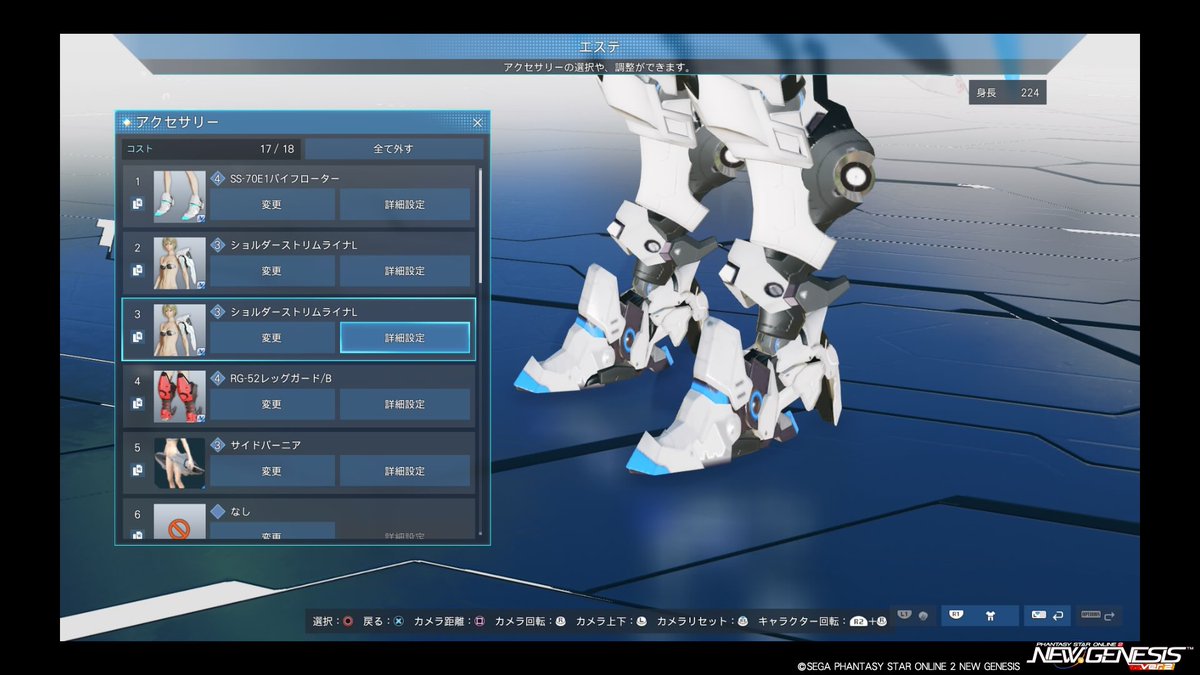Select slot 3 ショルダーストリムライナL thumbnail

pyautogui.click(x=180, y=330)
